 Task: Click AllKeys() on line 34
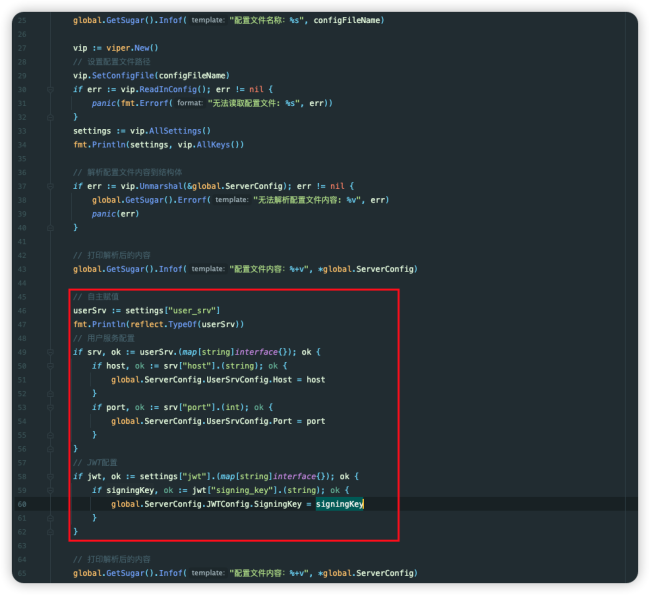(x=217, y=145)
